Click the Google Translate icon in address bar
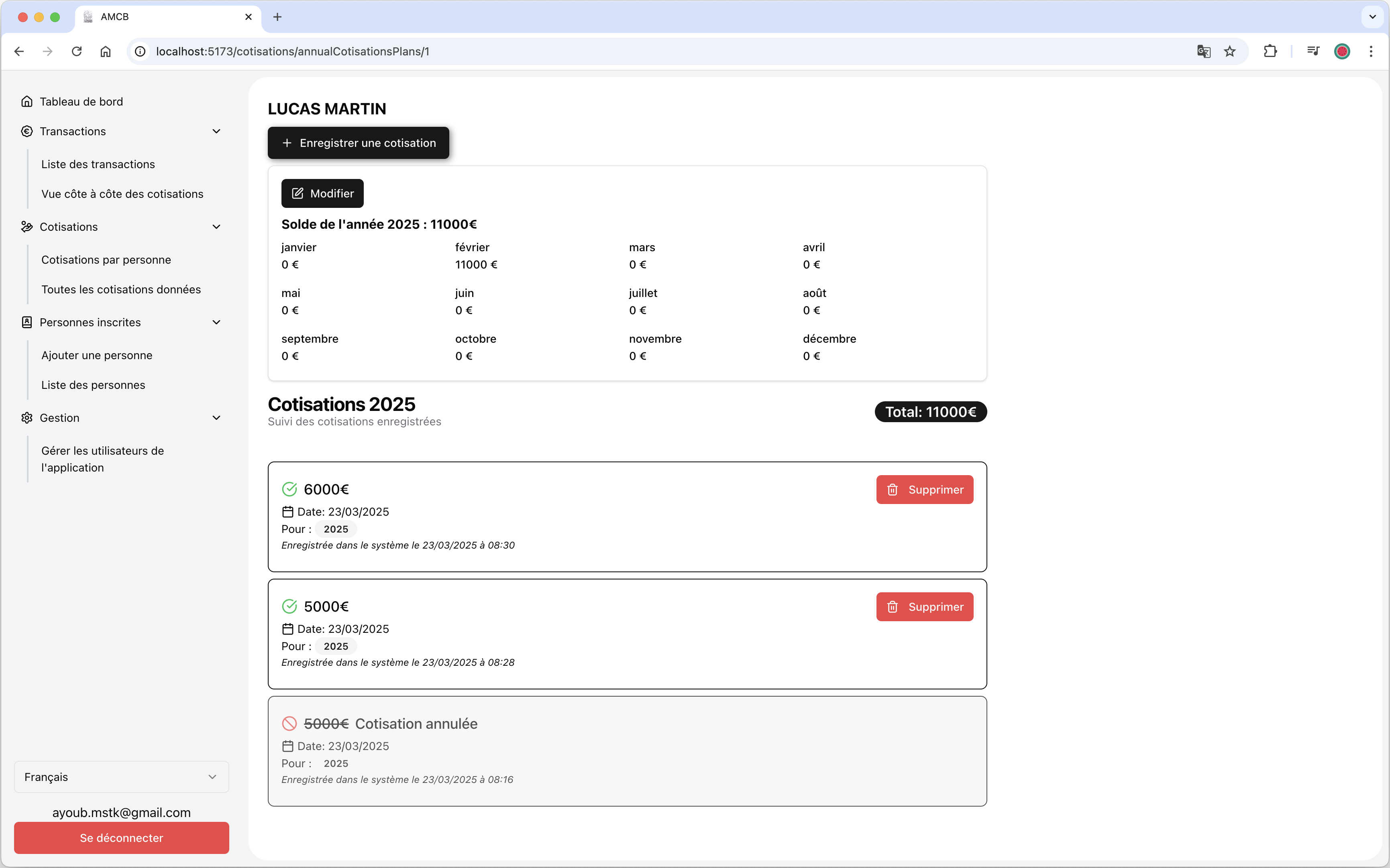 pos(1203,52)
